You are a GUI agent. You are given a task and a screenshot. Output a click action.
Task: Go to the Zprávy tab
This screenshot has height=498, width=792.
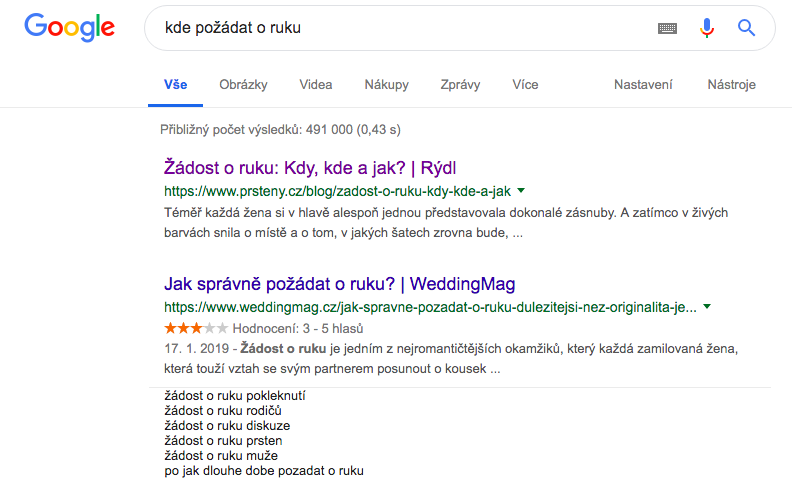click(460, 84)
